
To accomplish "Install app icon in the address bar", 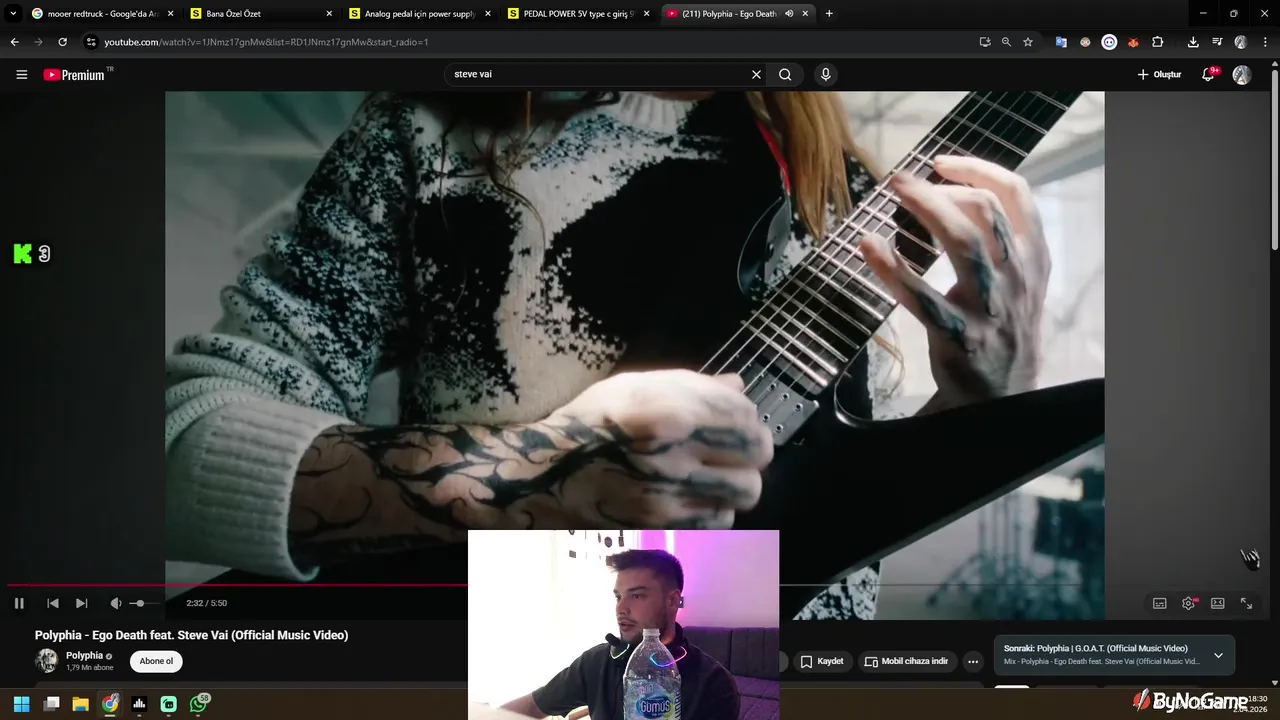I will (985, 42).
